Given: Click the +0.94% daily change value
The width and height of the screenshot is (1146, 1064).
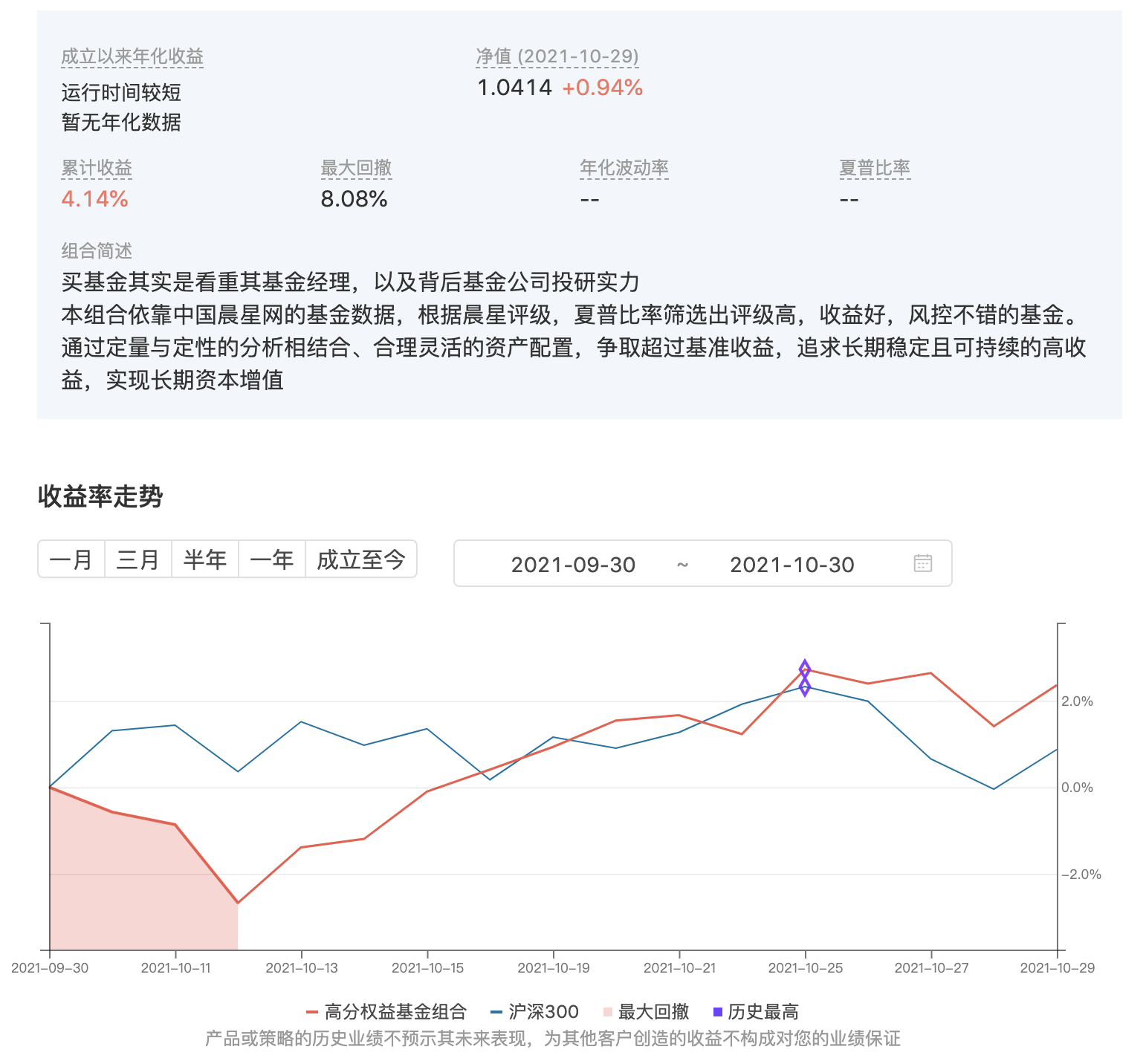Looking at the screenshot, I should pos(602,88).
